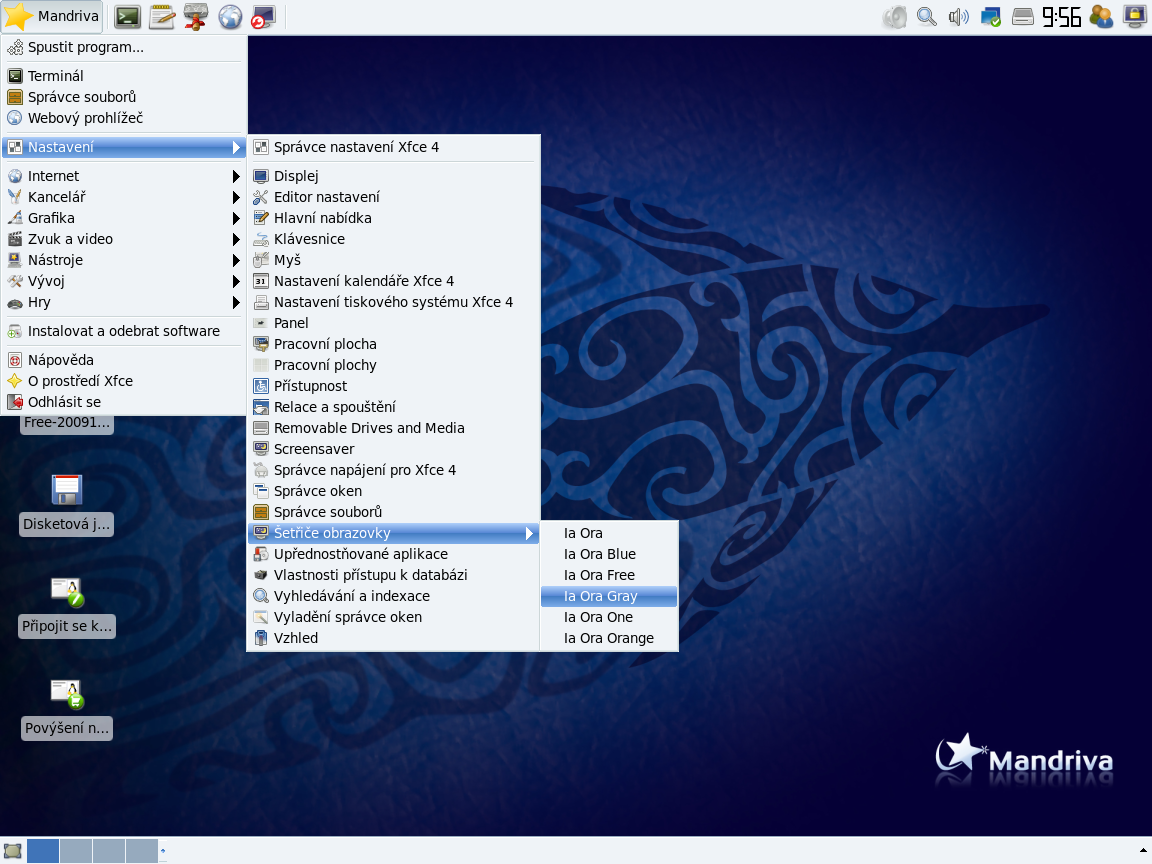Switch to the second workspace in pager
The width and height of the screenshot is (1152, 864).
(76, 851)
